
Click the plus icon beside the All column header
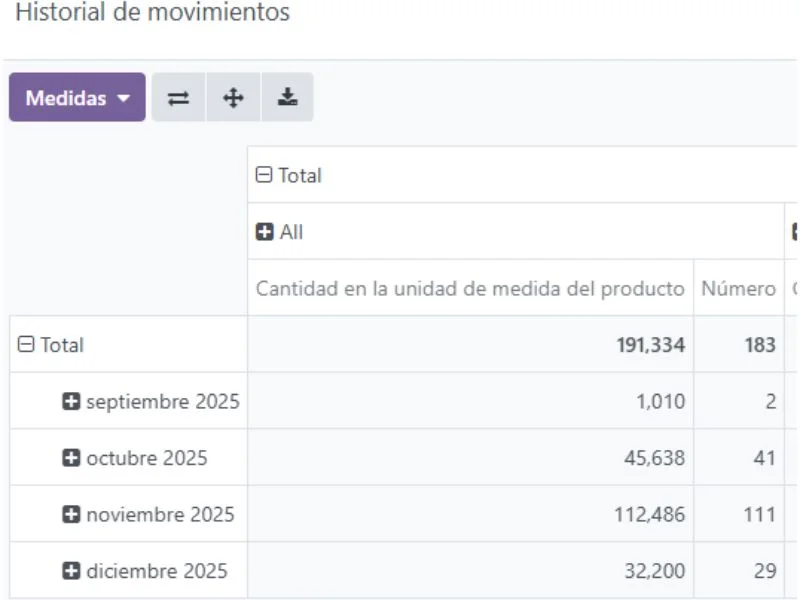coord(265,231)
